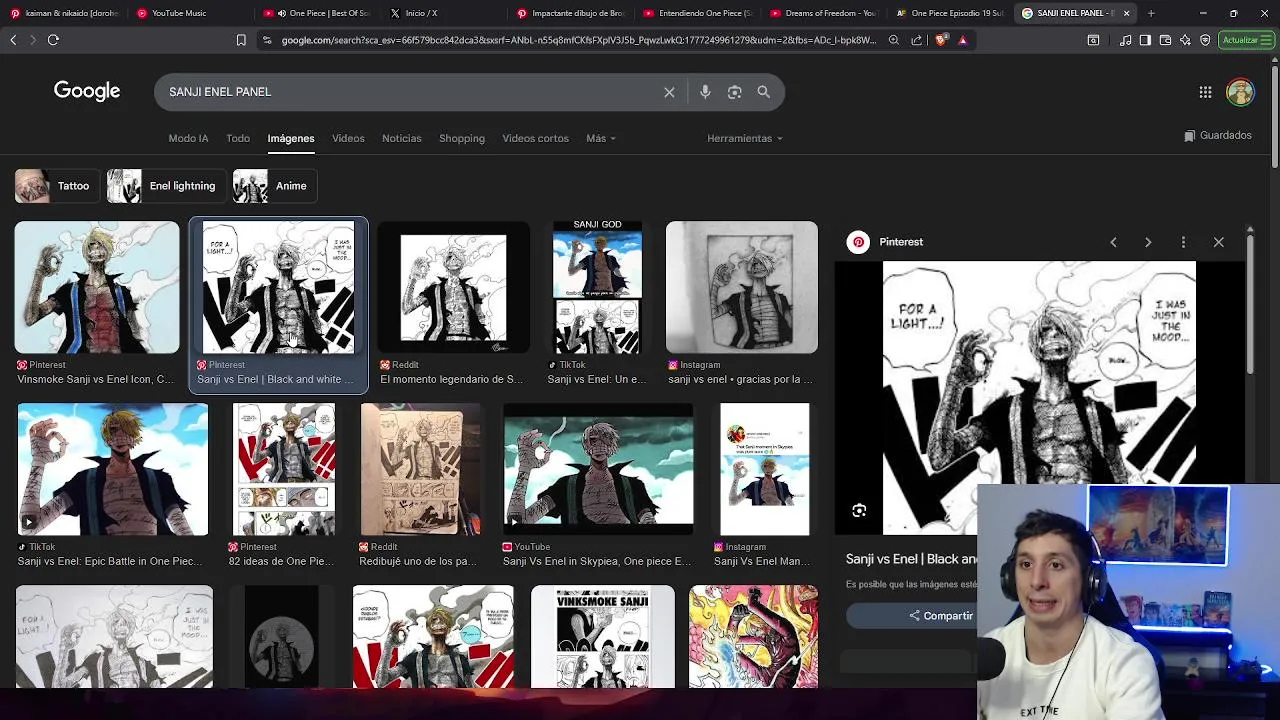Switch to Videos tab

348,138
